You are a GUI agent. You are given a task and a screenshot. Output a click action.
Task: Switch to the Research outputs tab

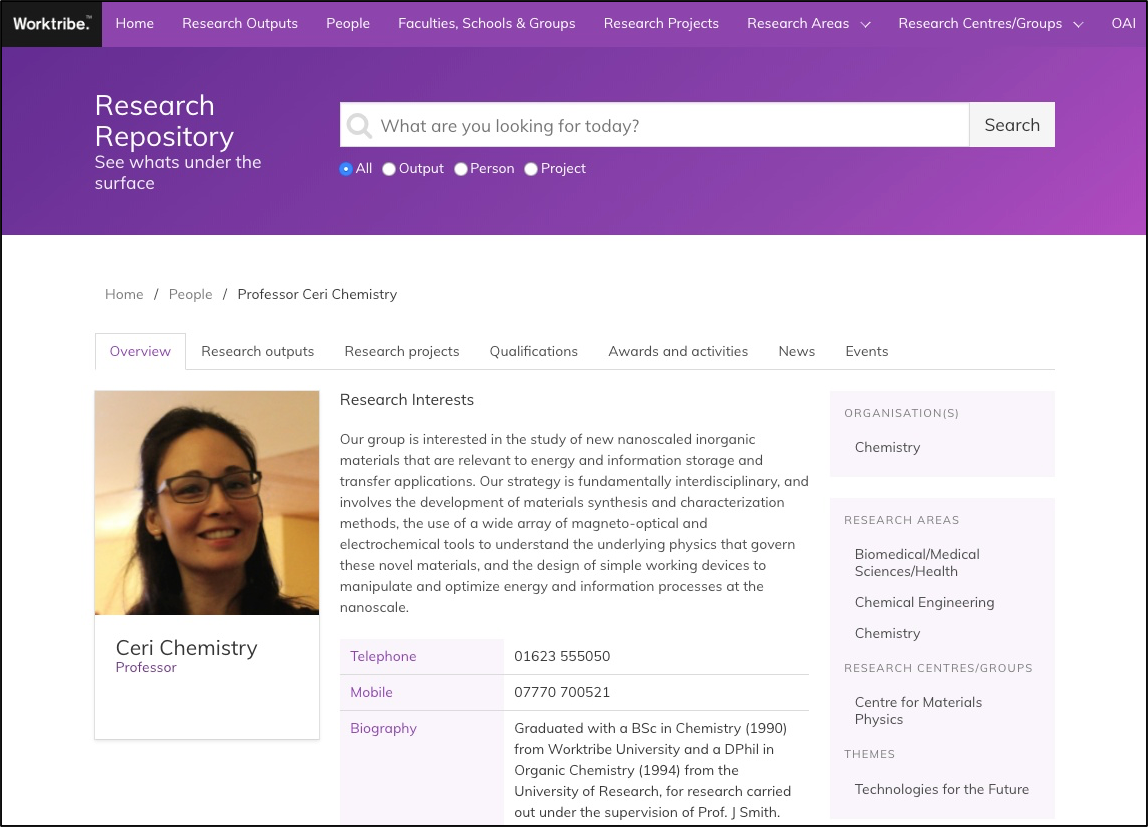(258, 351)
